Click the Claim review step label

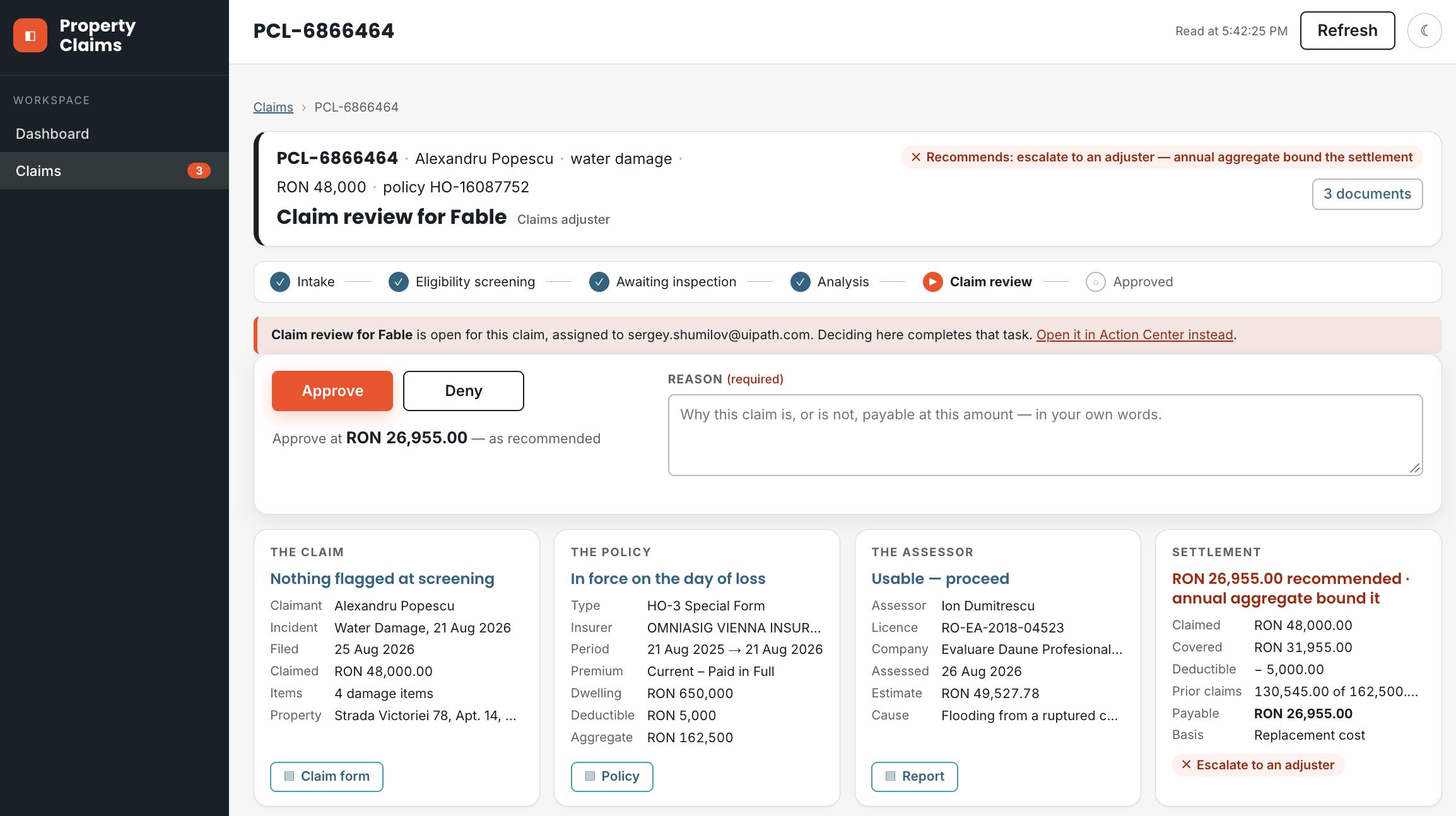click(991, 282)
